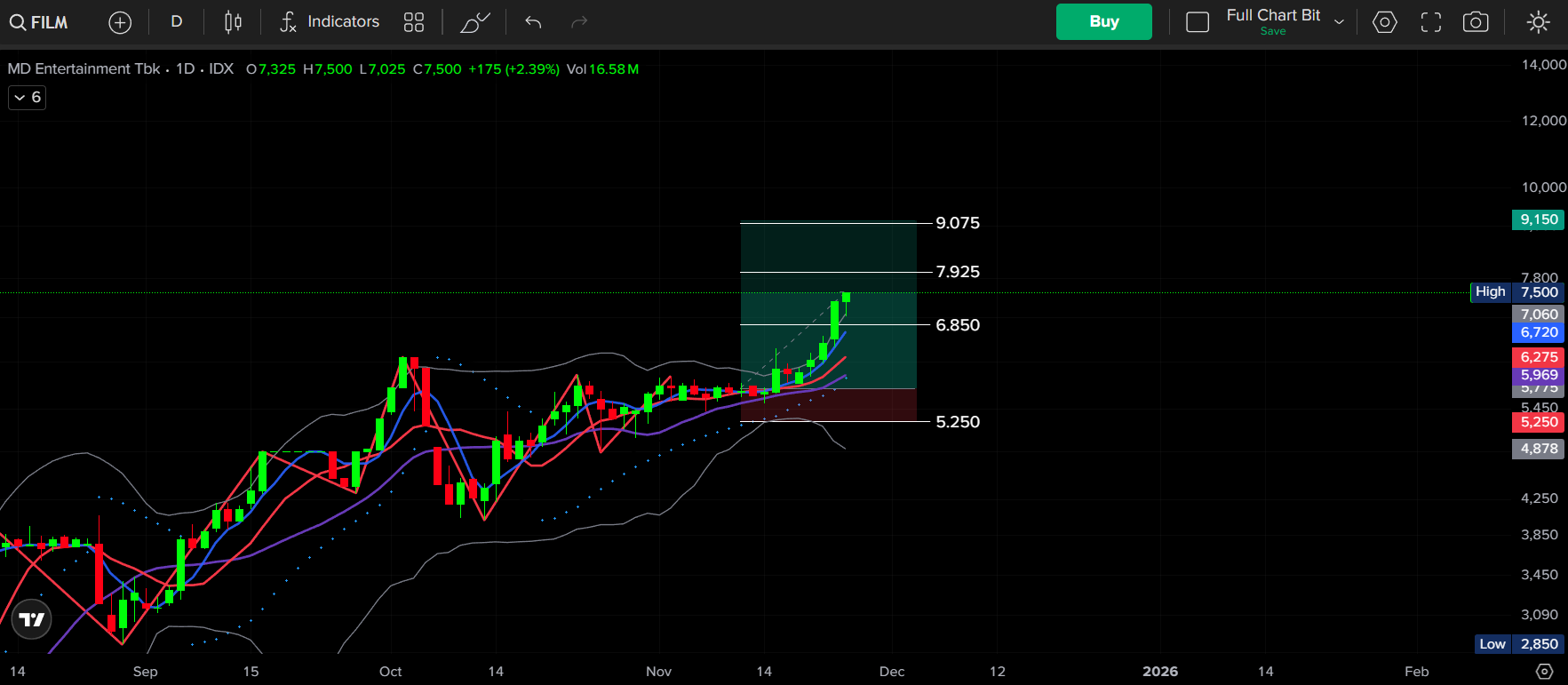Toggle the layout square checkbox
This screenshot has width=1568, height=685.
click(x=1198, y=22)
